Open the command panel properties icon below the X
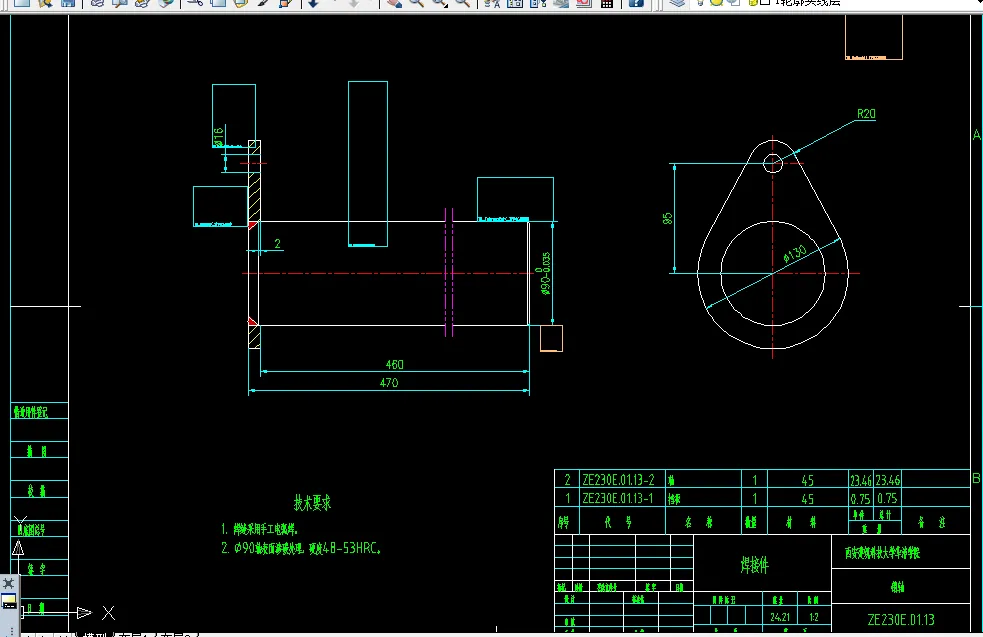This screenshot has height=637, width=983. (9, 603)
